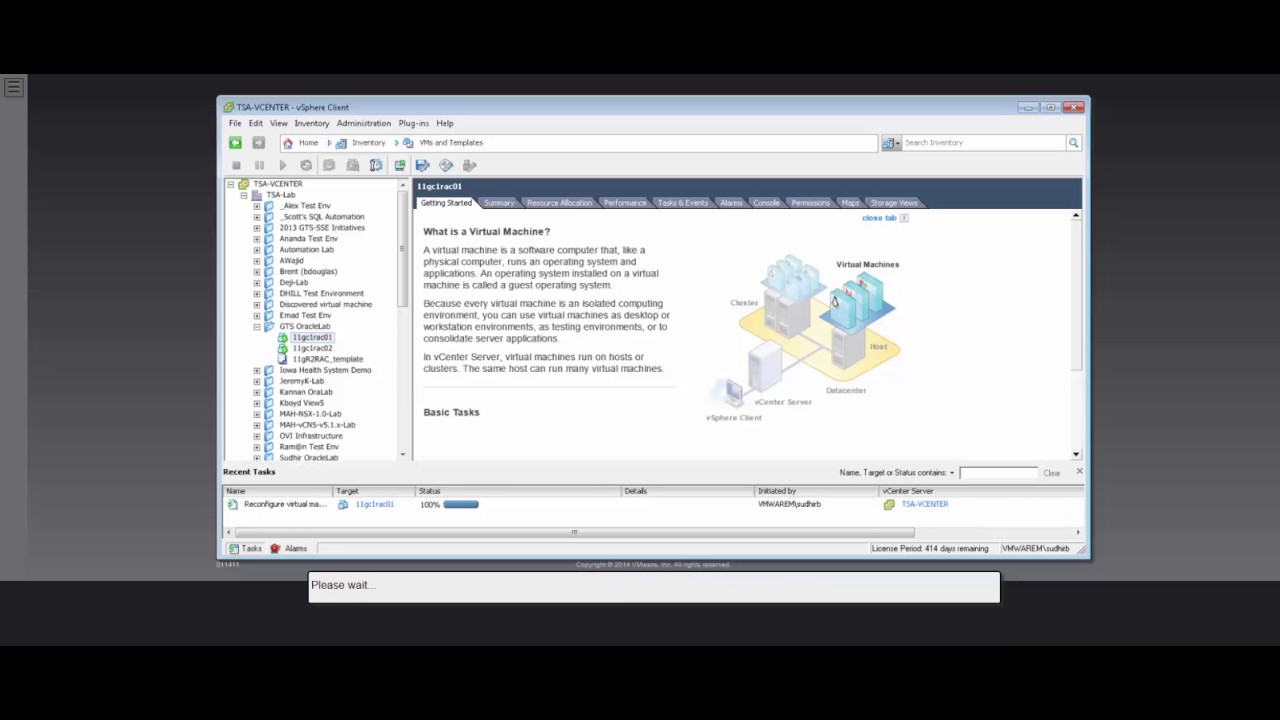Switch to the Summary tab
Viewport: 1280px width, 720px height.
click(x=499, y=203)
